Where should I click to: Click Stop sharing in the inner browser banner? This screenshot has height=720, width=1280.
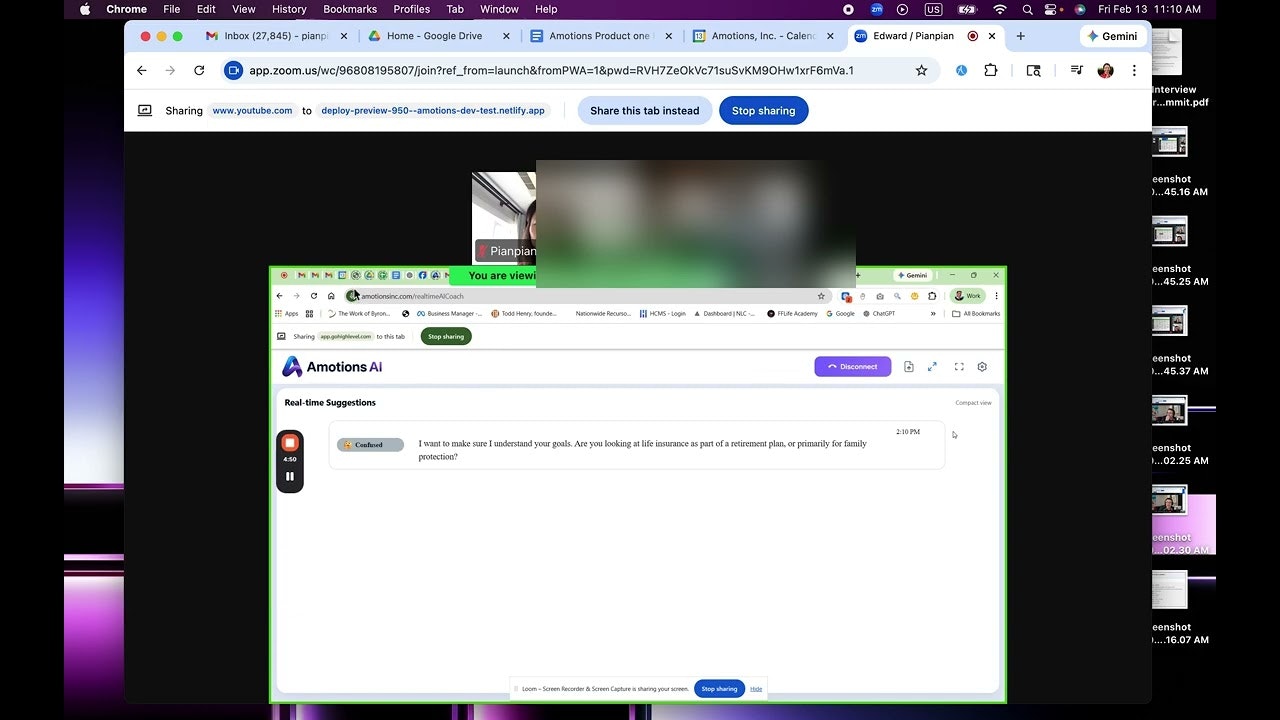445,336
